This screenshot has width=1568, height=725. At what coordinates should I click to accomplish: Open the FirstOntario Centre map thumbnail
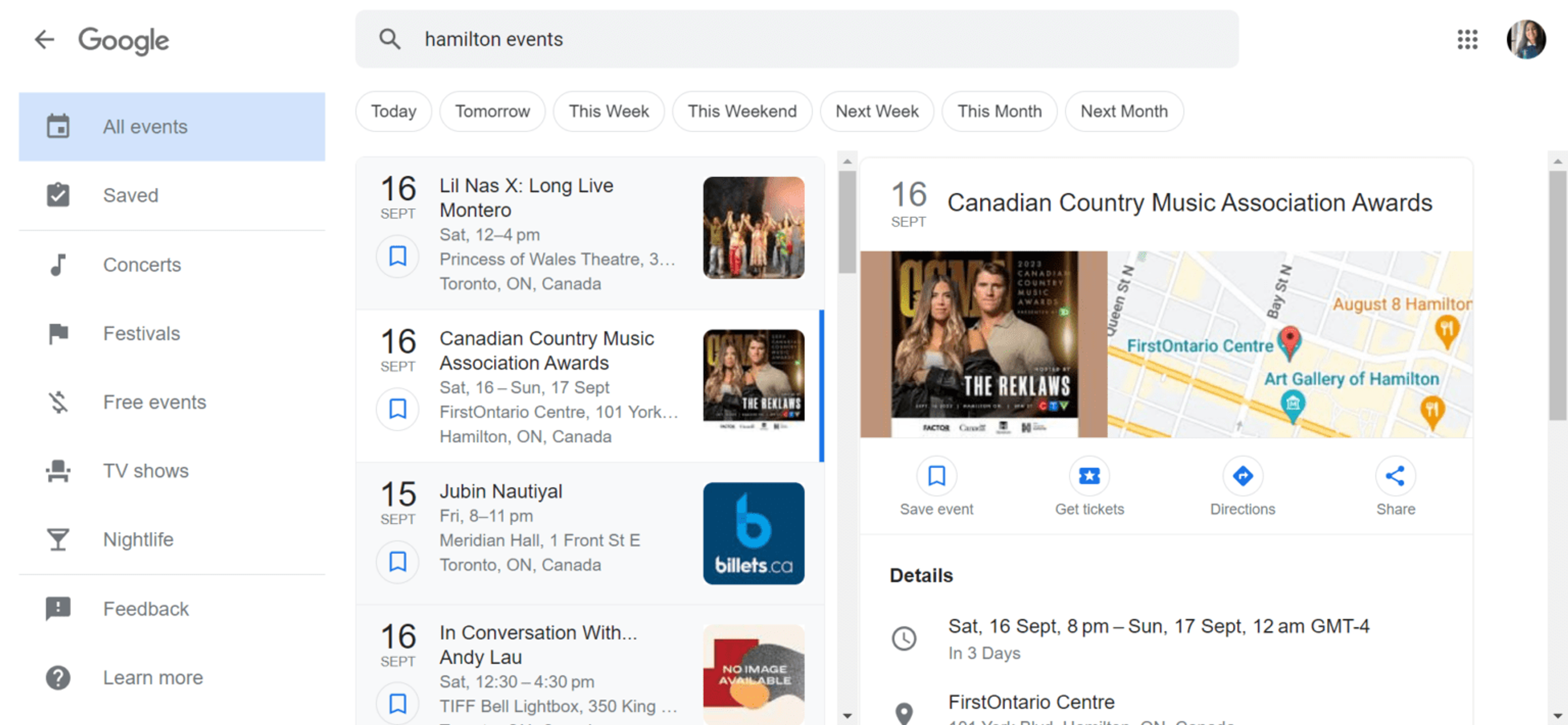pos(1289,344)
